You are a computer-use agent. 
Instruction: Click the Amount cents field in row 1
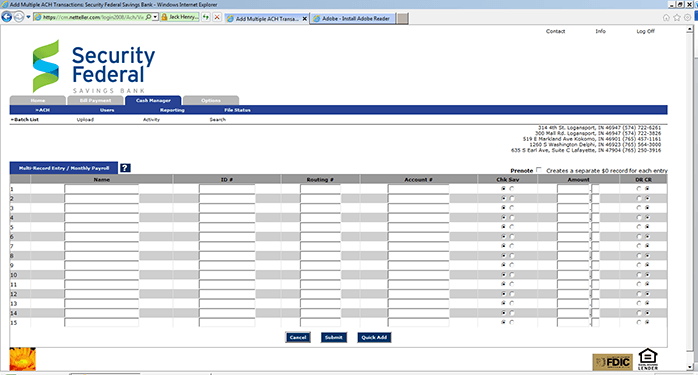tap(596, 189)
